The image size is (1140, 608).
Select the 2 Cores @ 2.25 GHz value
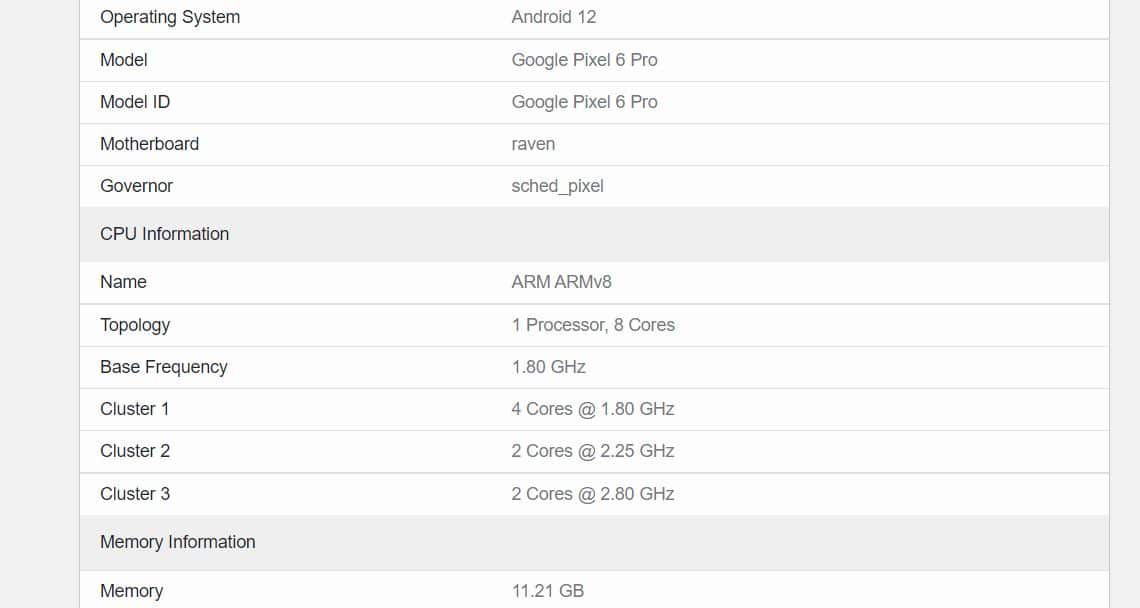pyautogui.click(x=593, y=451)
